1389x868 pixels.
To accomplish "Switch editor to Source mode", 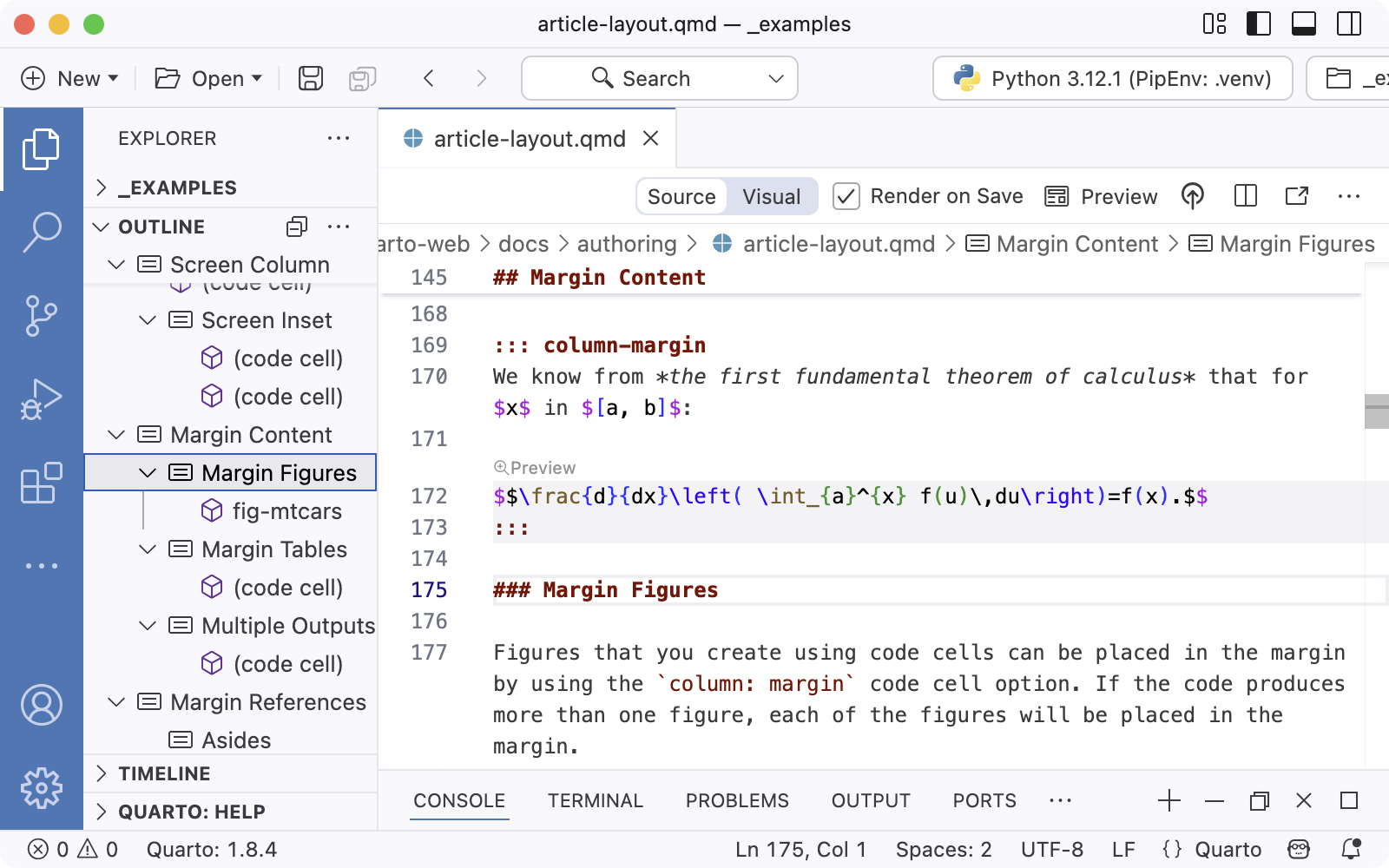I will click(x=681, y=196).
